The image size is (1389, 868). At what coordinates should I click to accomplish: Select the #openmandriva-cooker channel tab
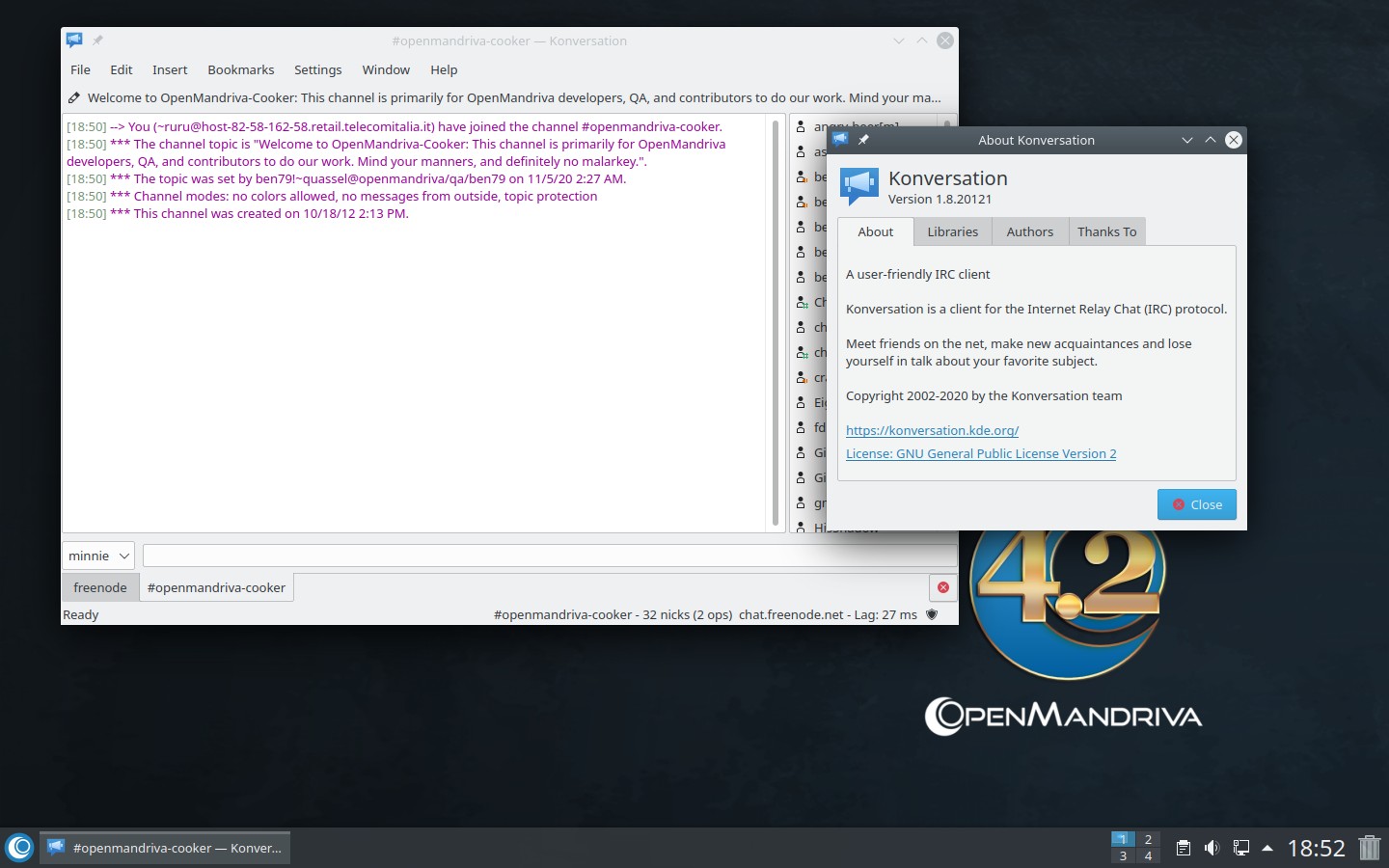tap(216, 587)
